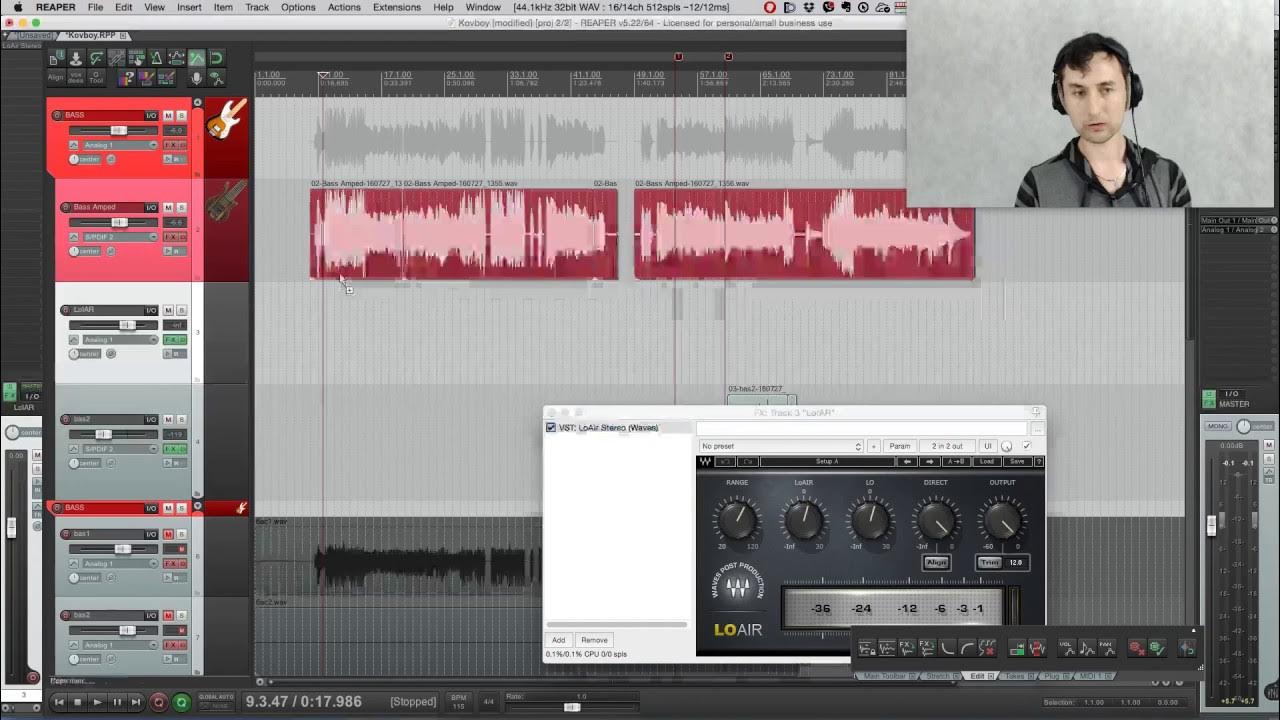Click the A→B copy button in LoAir
Image resolution: width=1280 pixels, height=720 pixels.
(x=956, y=461)
